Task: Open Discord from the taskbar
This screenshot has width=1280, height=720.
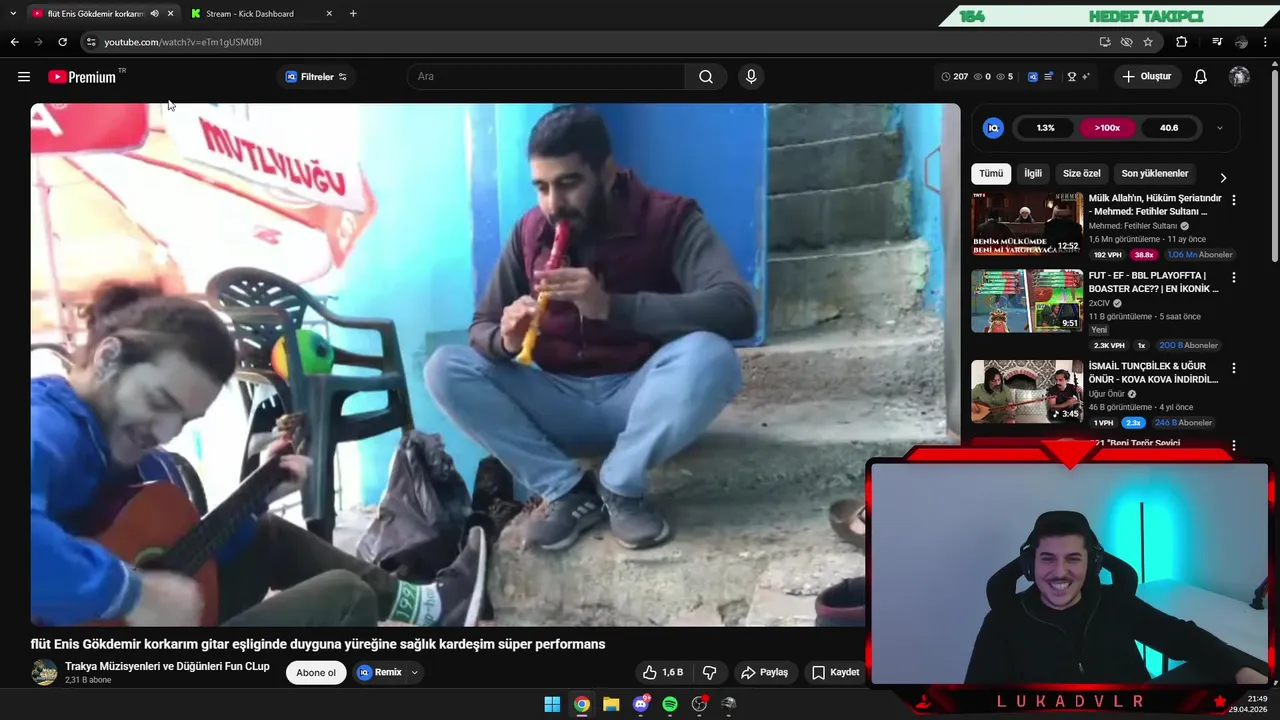Action: pyautogui.click(x=641, y=704)
